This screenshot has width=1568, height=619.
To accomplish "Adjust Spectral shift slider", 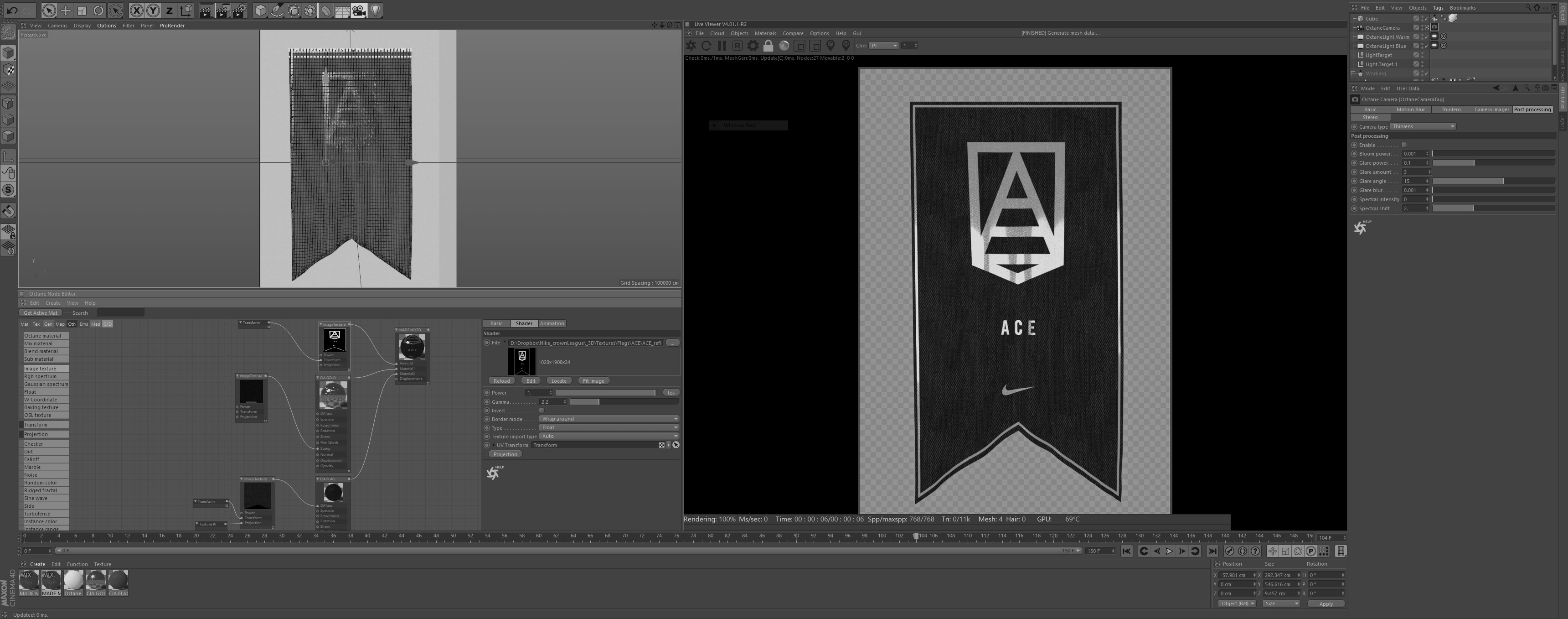I will pos(1493,209).
